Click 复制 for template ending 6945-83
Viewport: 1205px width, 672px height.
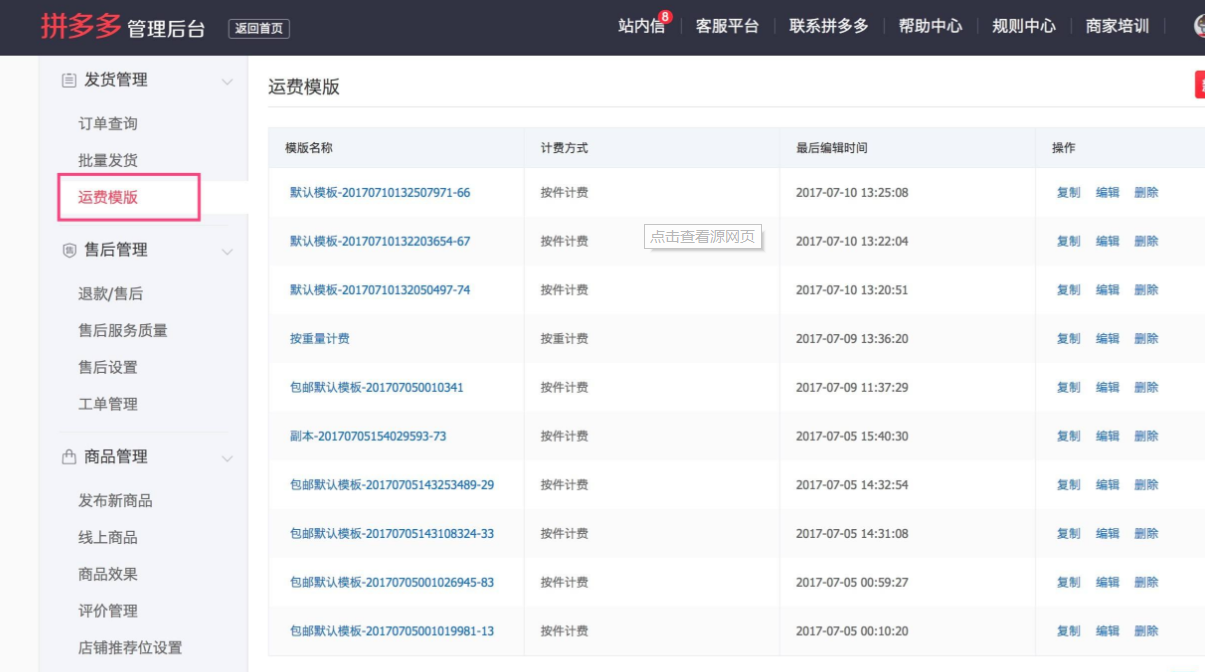click(x=1069, y=582)
